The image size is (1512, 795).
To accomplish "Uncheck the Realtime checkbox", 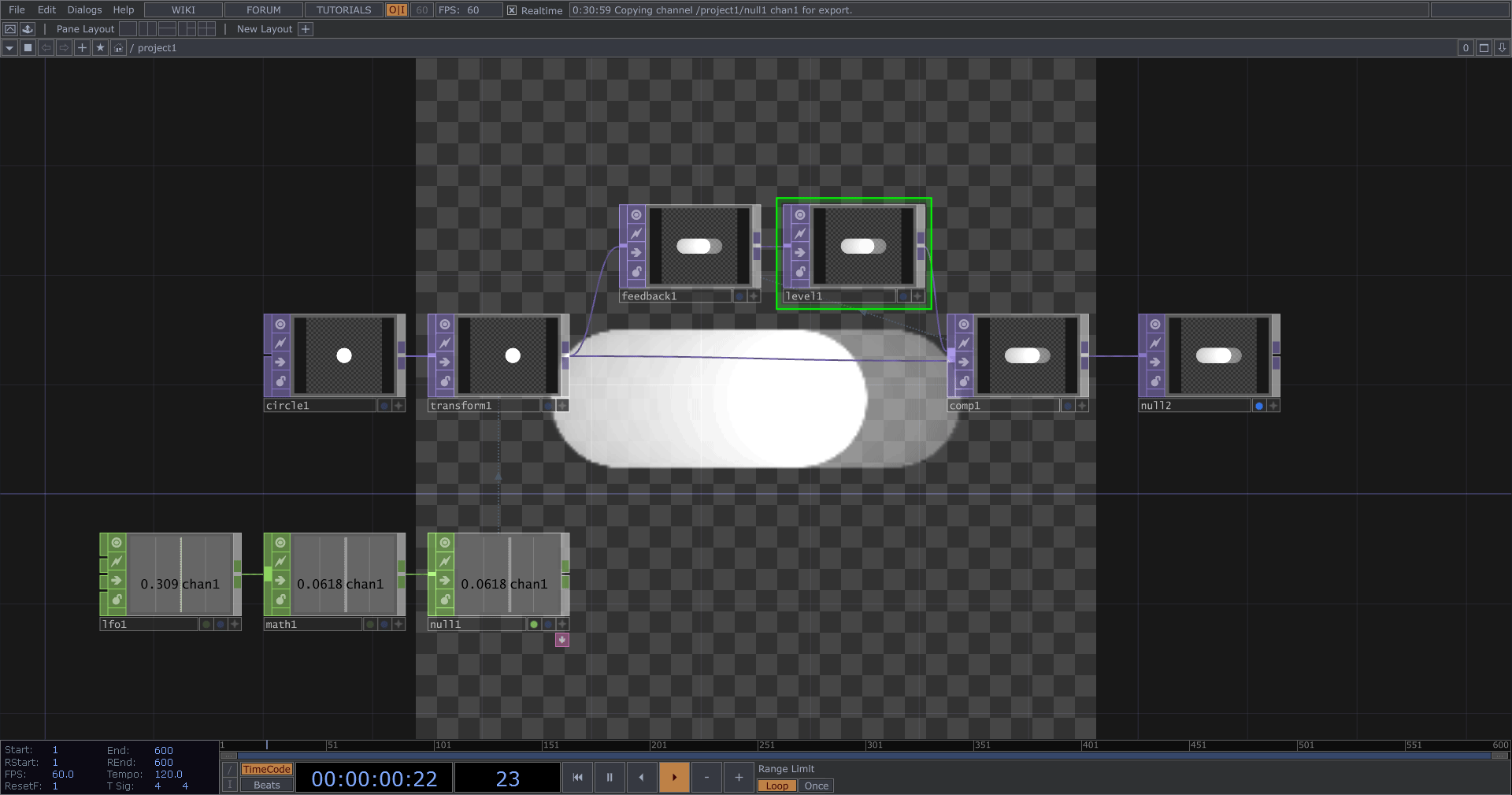I will pos(512,10).
